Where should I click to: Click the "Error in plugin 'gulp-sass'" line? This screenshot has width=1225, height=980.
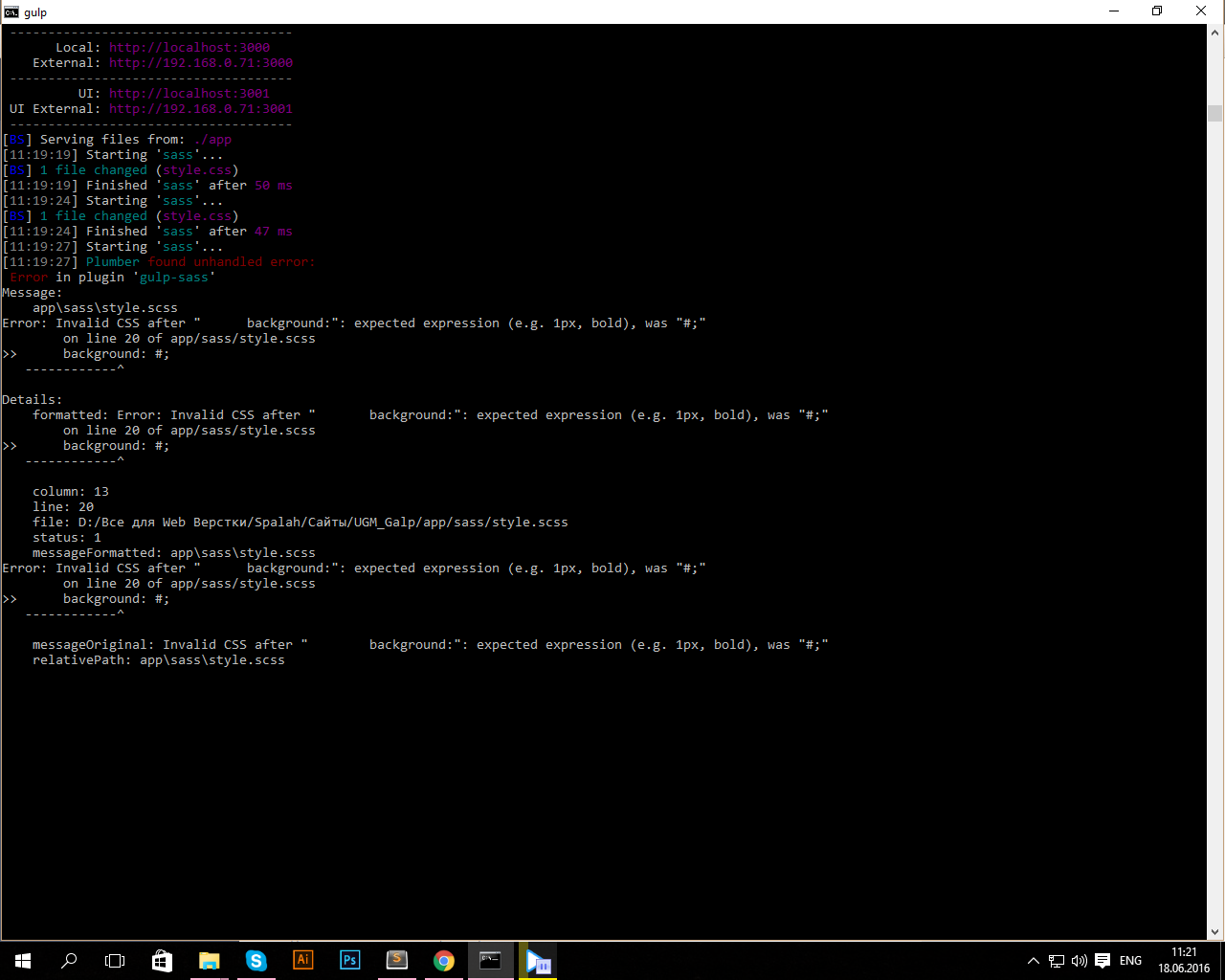point(113,278)
